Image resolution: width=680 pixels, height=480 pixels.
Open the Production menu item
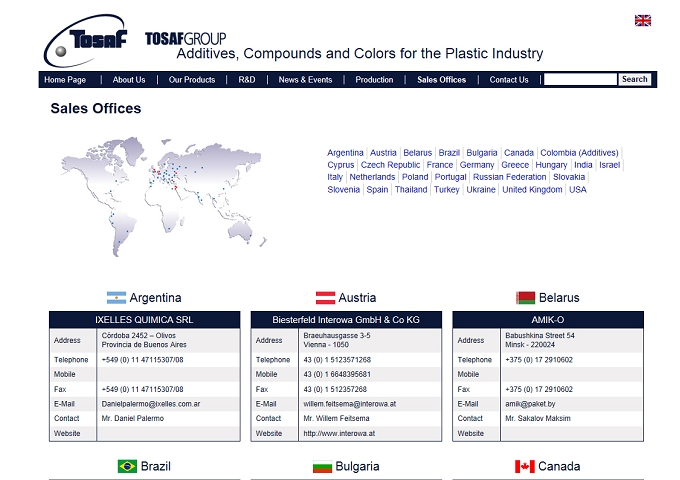pos(374,80)
